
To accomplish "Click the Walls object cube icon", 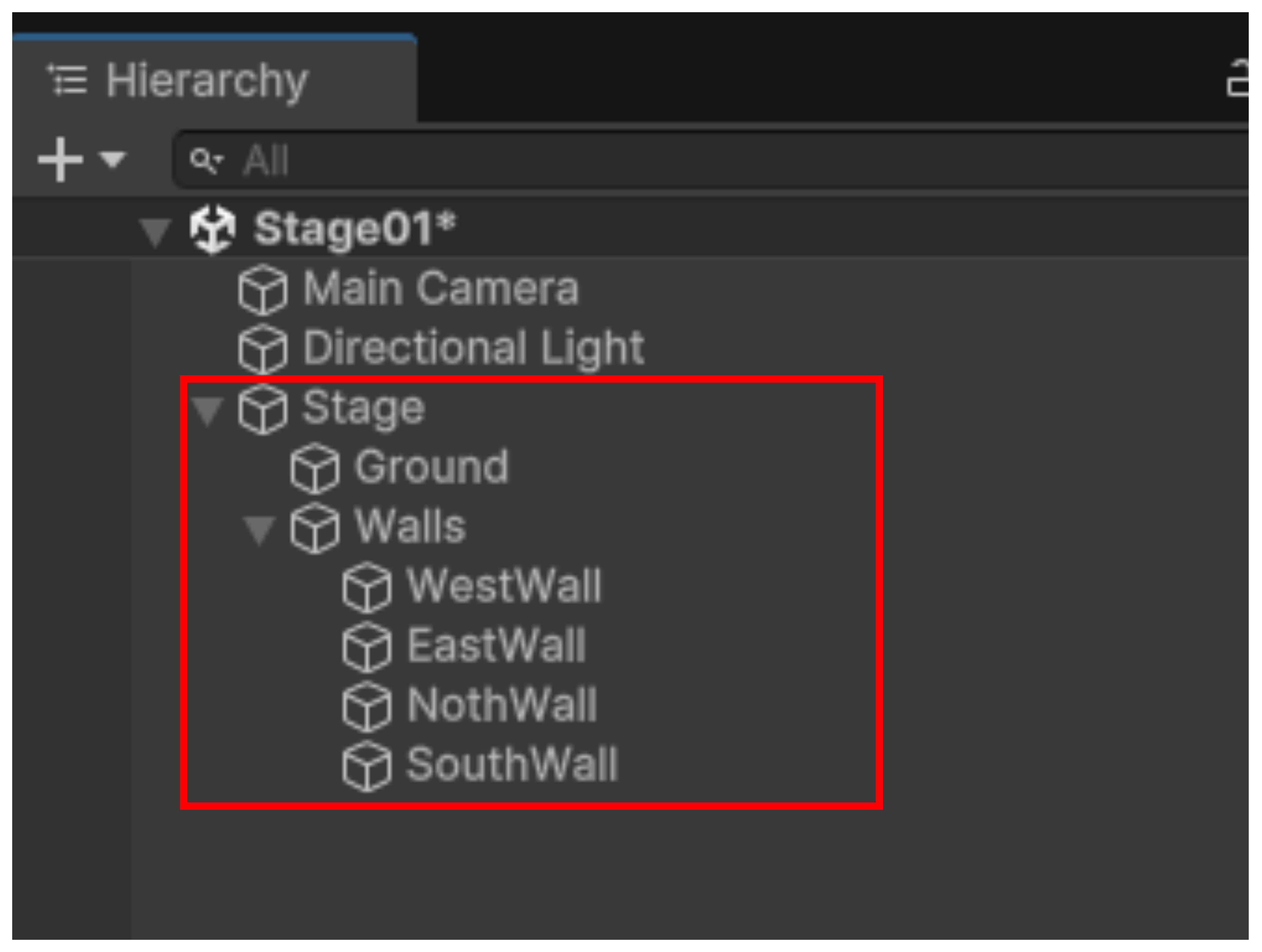I will [x=314, y=528].
